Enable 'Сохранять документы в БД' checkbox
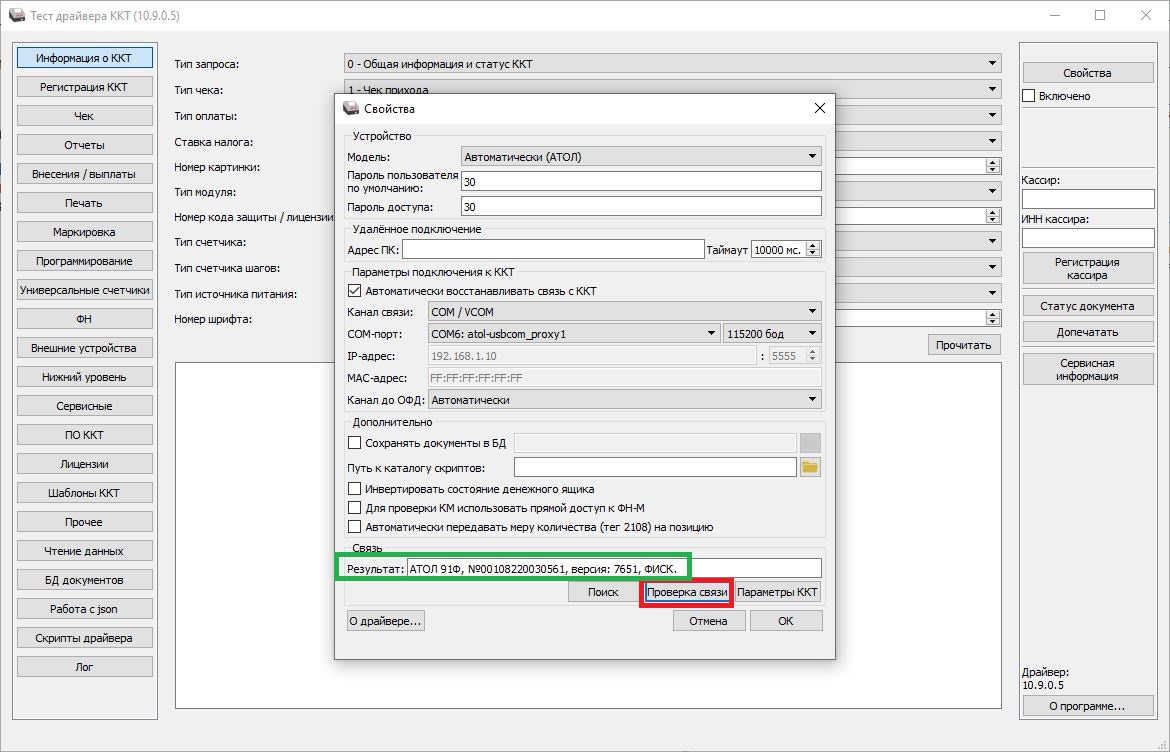This screenshot has height=752, width=1170. click(354, 443)
